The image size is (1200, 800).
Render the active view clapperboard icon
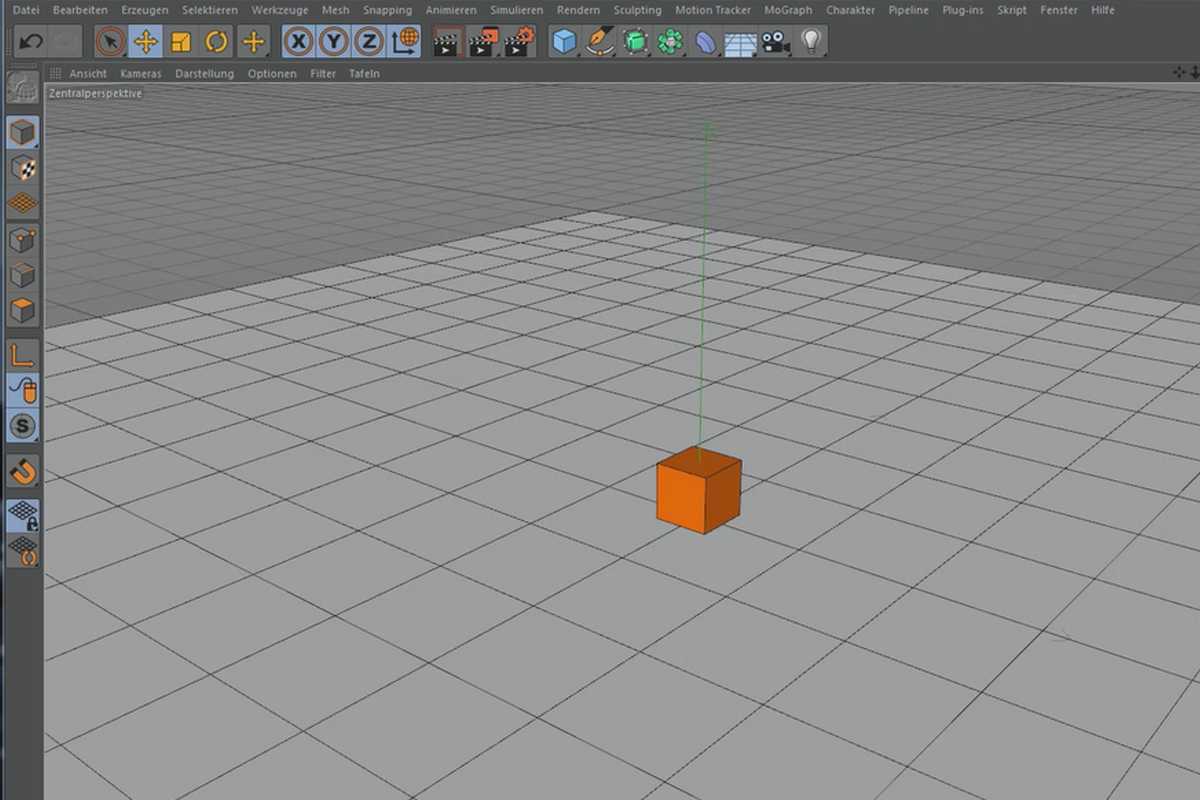pyautogui.click(x=447, y=42)
